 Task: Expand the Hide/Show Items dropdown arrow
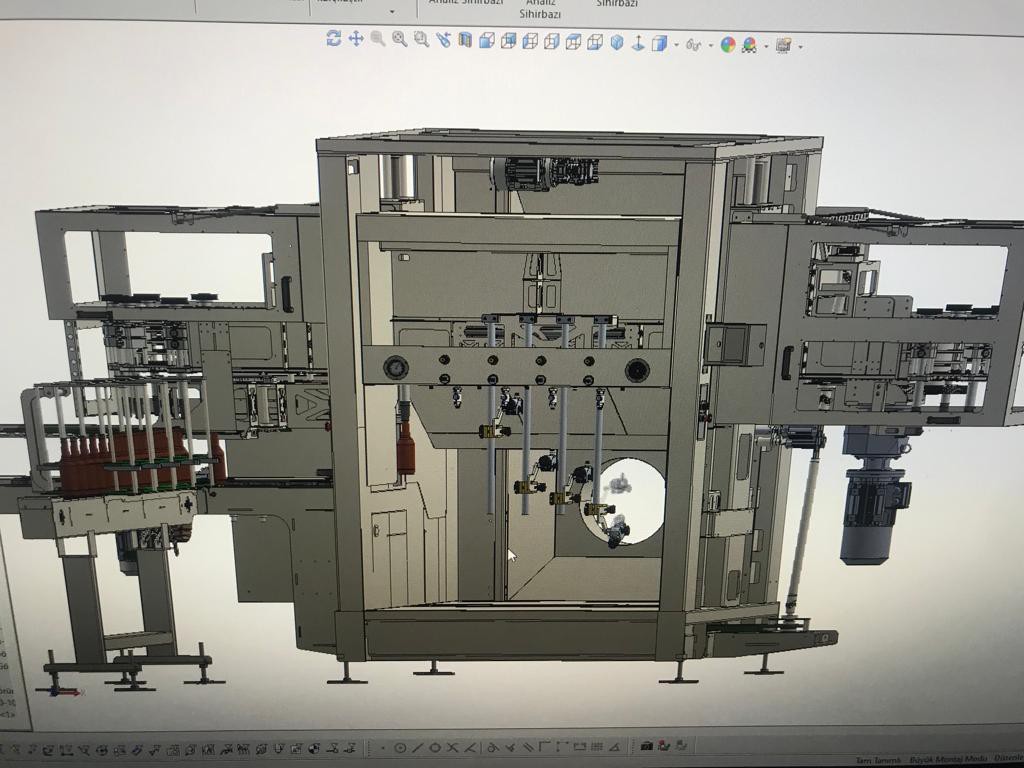(x=710, y=46)
